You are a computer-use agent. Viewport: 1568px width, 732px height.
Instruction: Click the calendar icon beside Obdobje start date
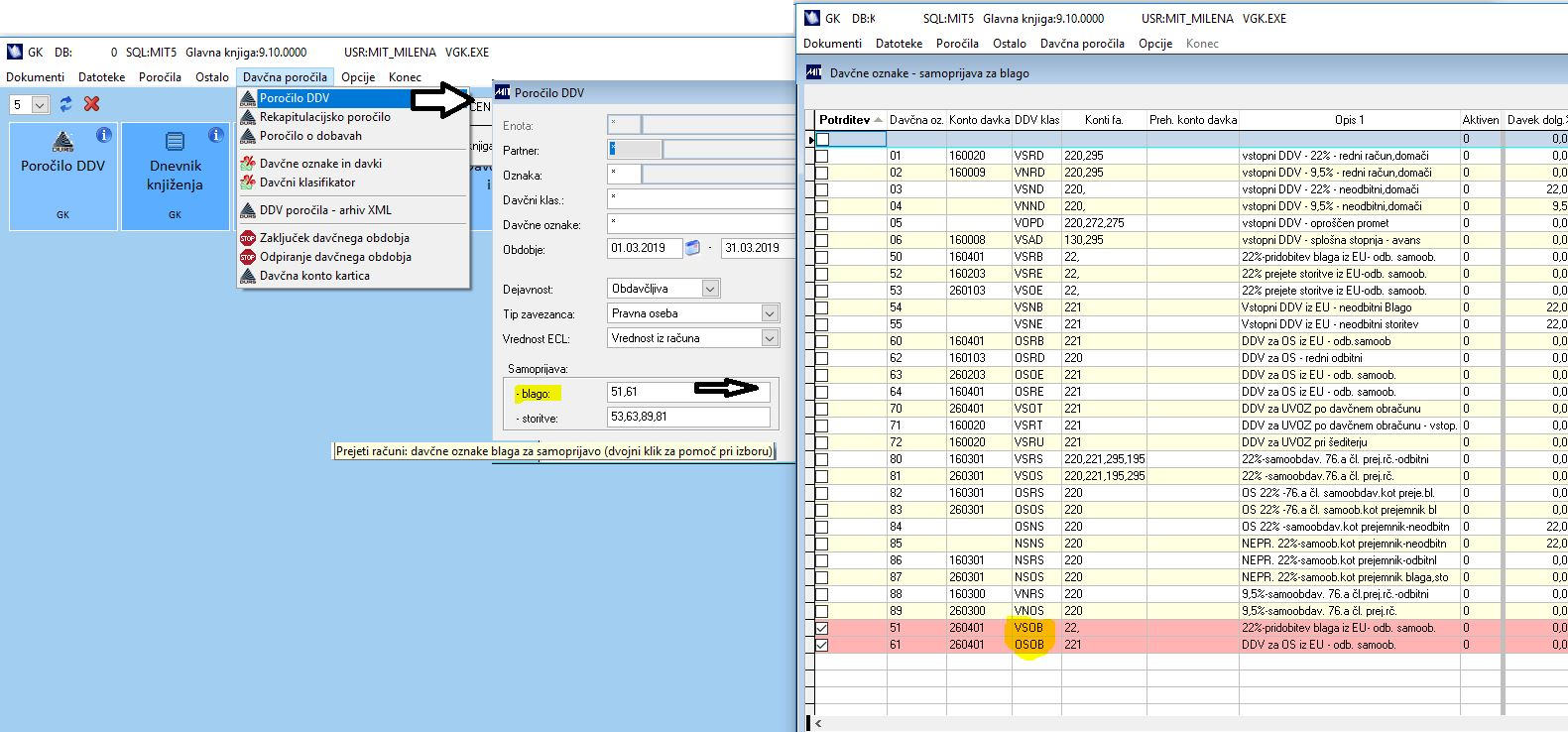click(693, 248)
